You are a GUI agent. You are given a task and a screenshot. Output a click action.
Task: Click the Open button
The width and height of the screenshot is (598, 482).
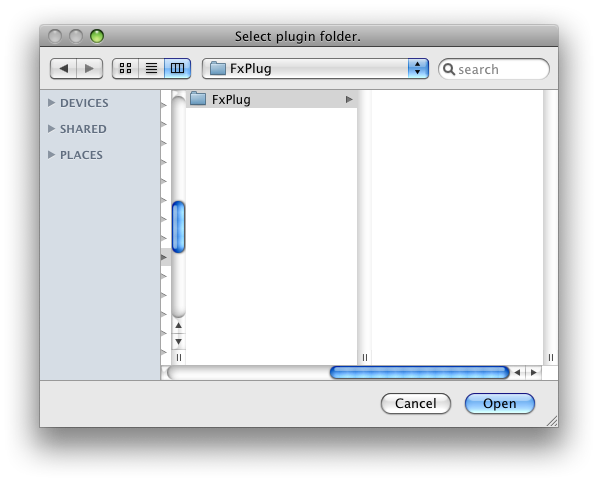point(500,403)
